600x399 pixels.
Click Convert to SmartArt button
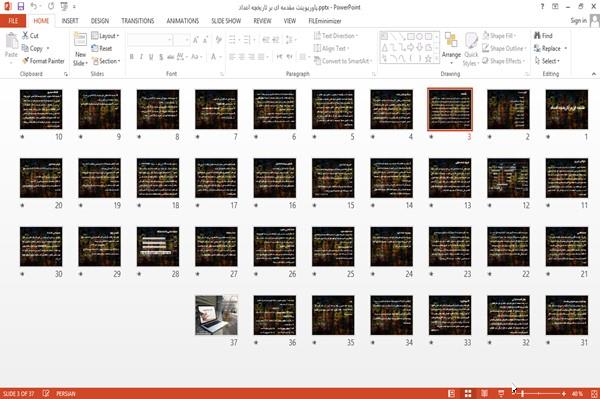(x=343, y=61)
